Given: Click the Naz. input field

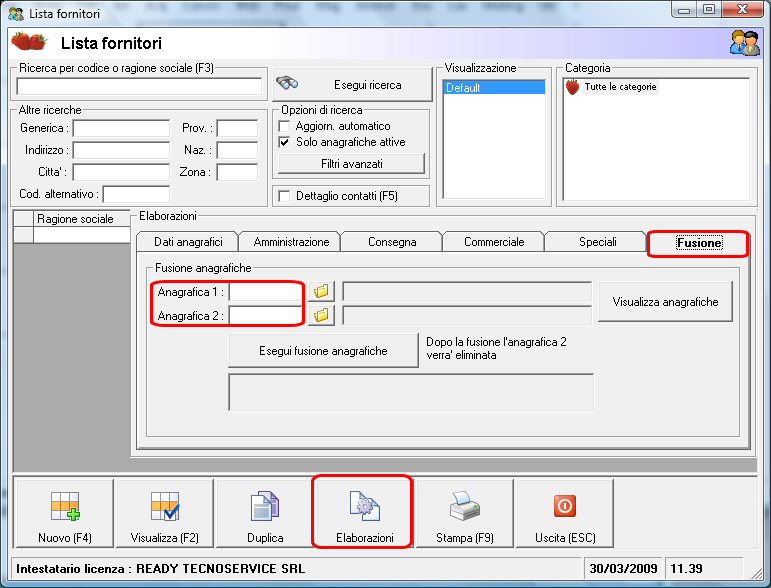Looking at the screenshot, I should [237, 150].
